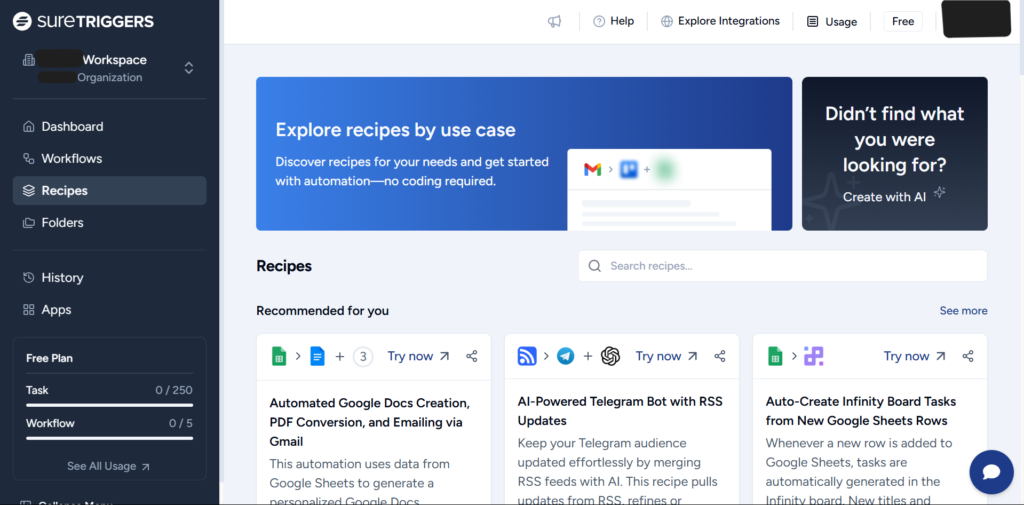Click the Gmail icon in the banner
Screen dimensions: 1024x505
(592, 170)
